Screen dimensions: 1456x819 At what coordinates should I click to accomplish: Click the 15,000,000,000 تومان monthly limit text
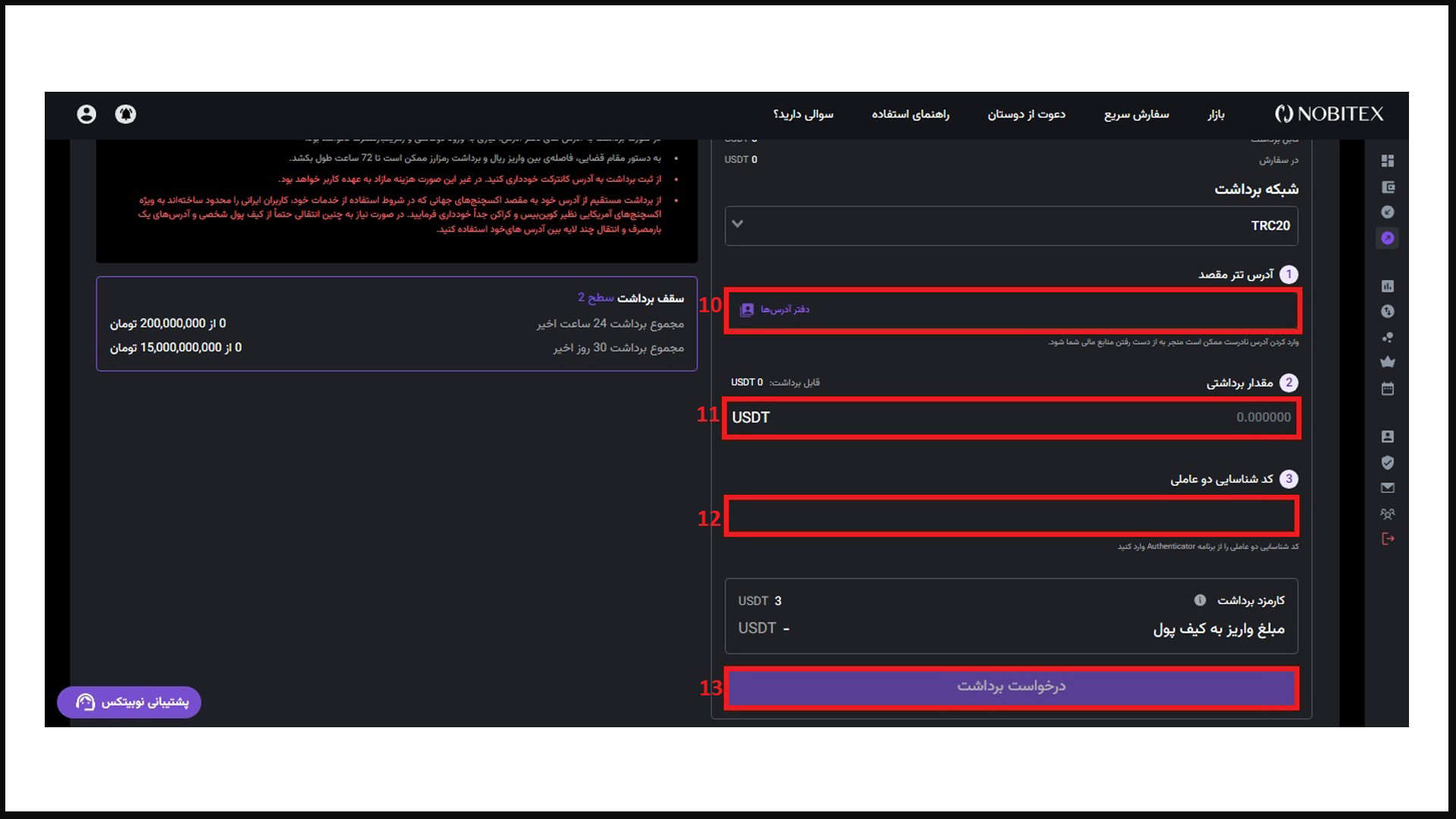[175, 347]
